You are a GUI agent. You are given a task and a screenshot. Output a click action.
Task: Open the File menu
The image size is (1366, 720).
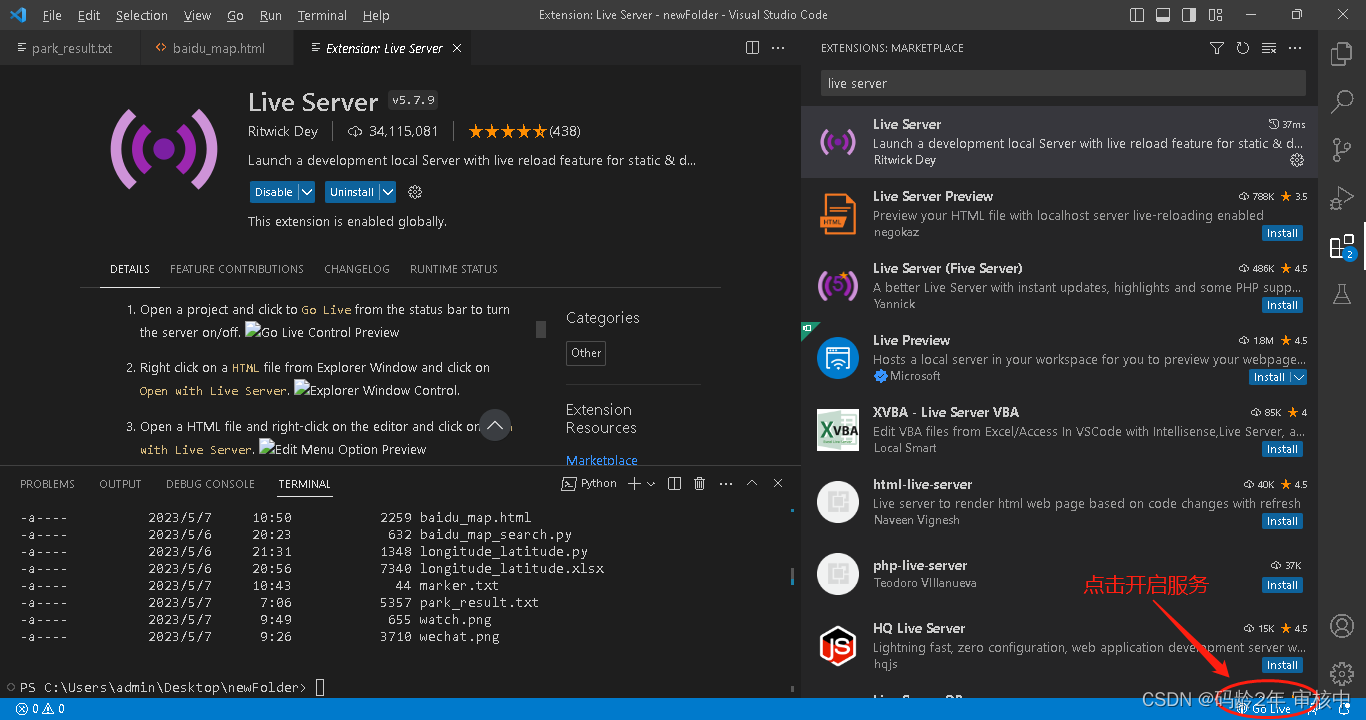point(52,15)
